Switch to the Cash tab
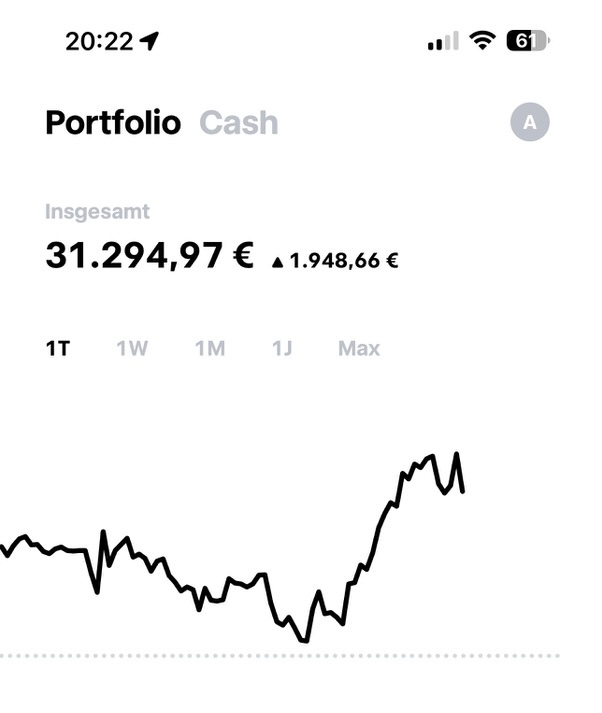 (x=239, y=123)
